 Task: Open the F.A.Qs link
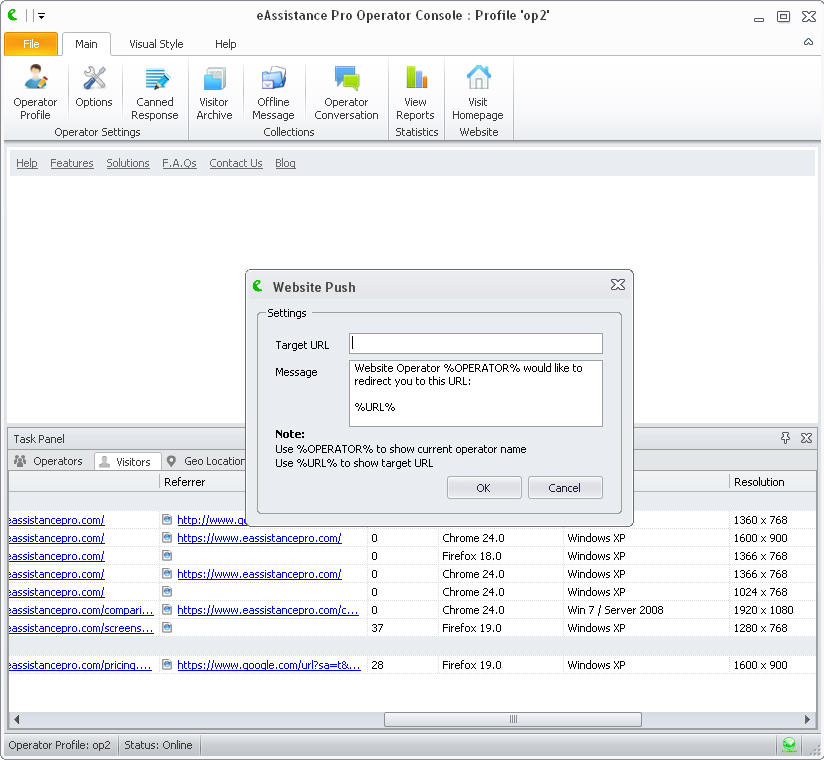point(179,163)
